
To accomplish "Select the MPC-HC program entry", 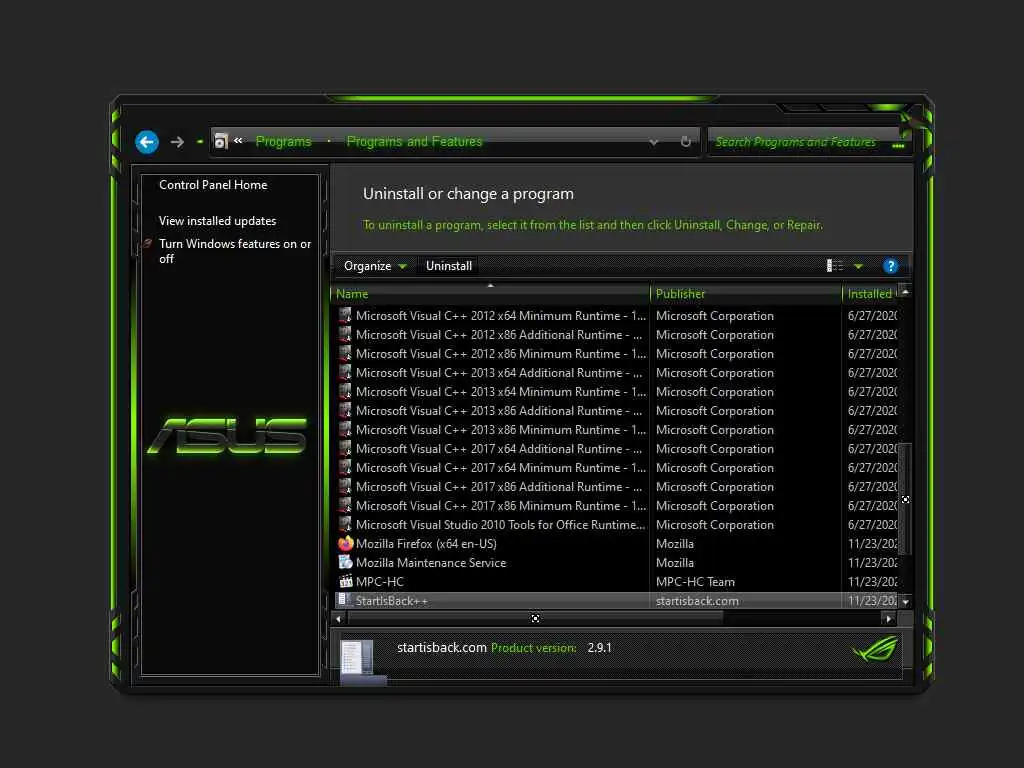I will [x=379, y=581].
